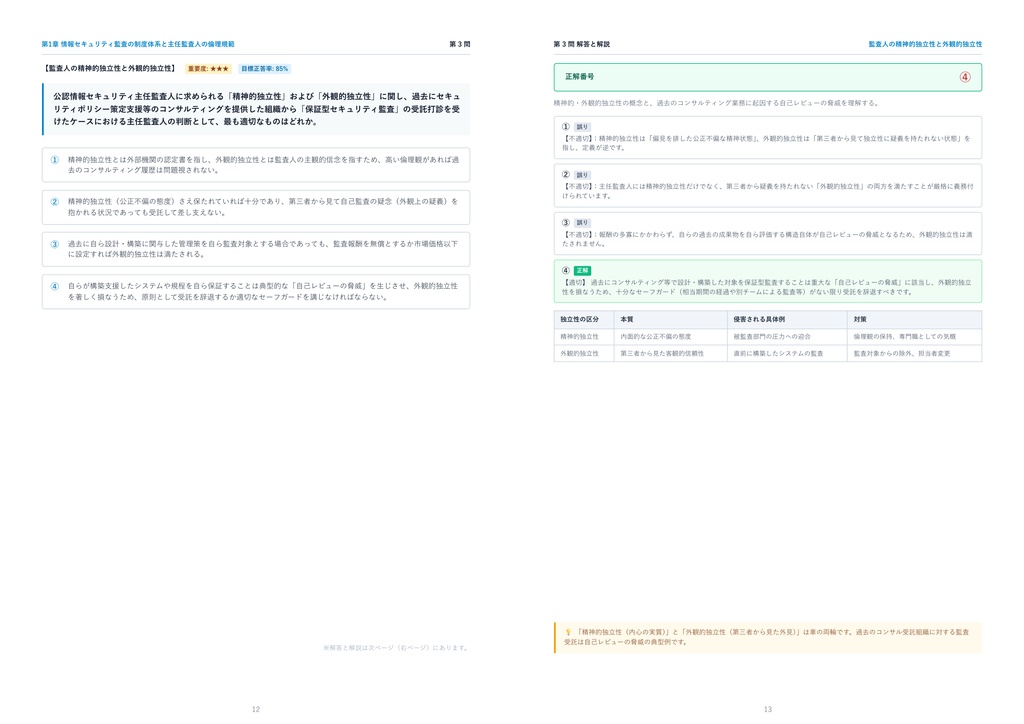
Task: Click explanation ② text about 両方を満たすこと
Action: [x=767, y=191]
